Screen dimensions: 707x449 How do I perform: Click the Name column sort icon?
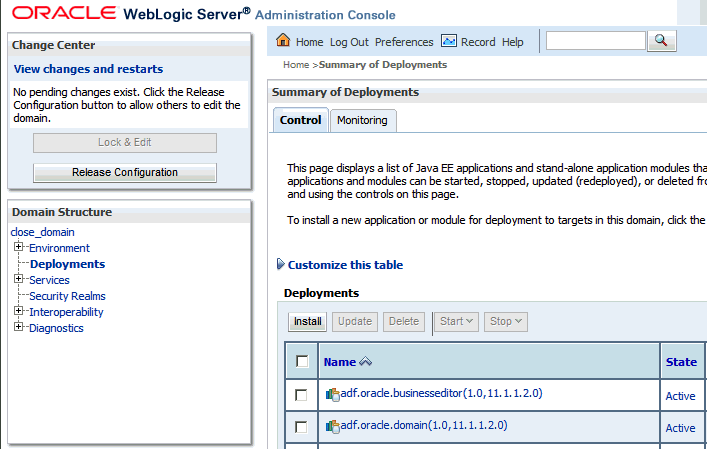(365, 362)
